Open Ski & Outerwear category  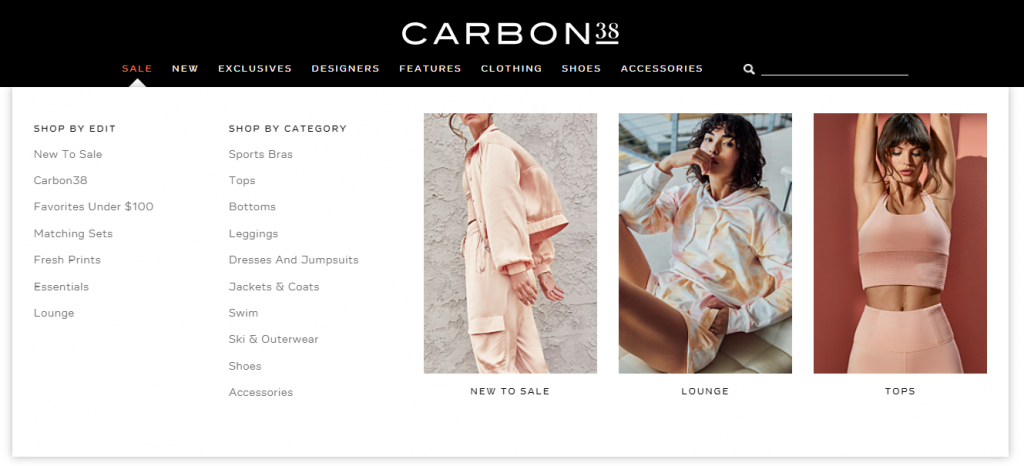pos(274,339)
